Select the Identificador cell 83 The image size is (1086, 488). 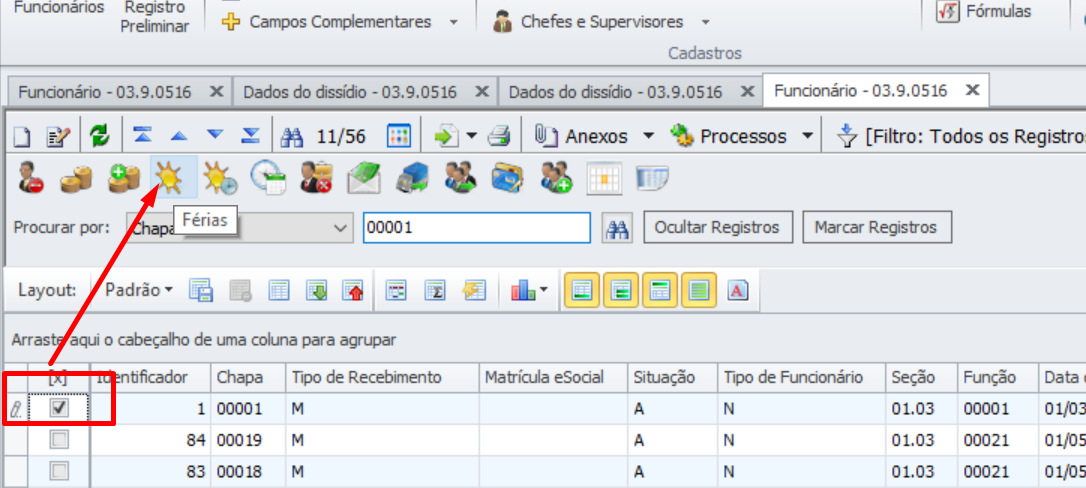pyautogui.click(x=150, y=472)
